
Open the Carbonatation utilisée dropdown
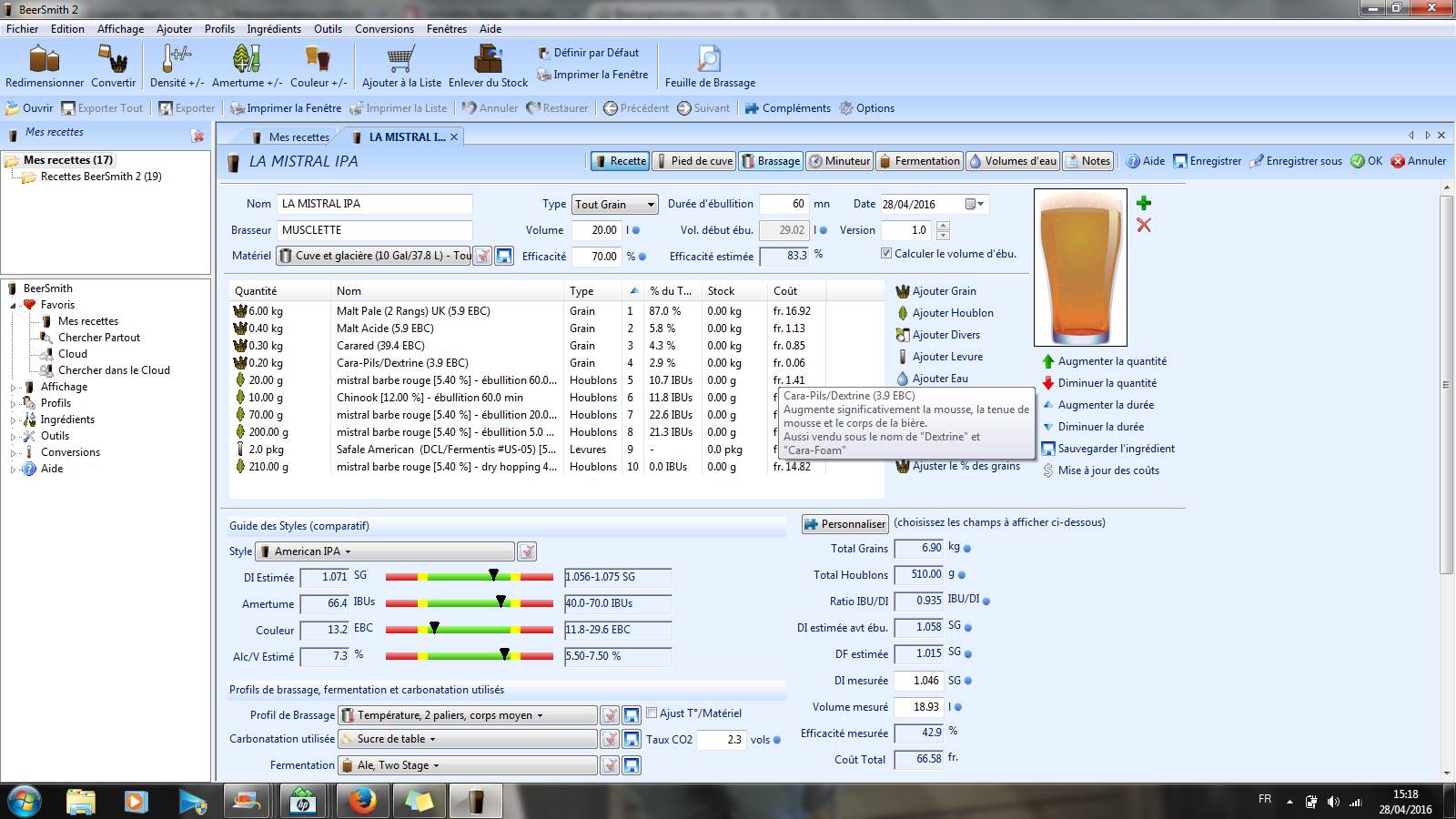(468, 739)
